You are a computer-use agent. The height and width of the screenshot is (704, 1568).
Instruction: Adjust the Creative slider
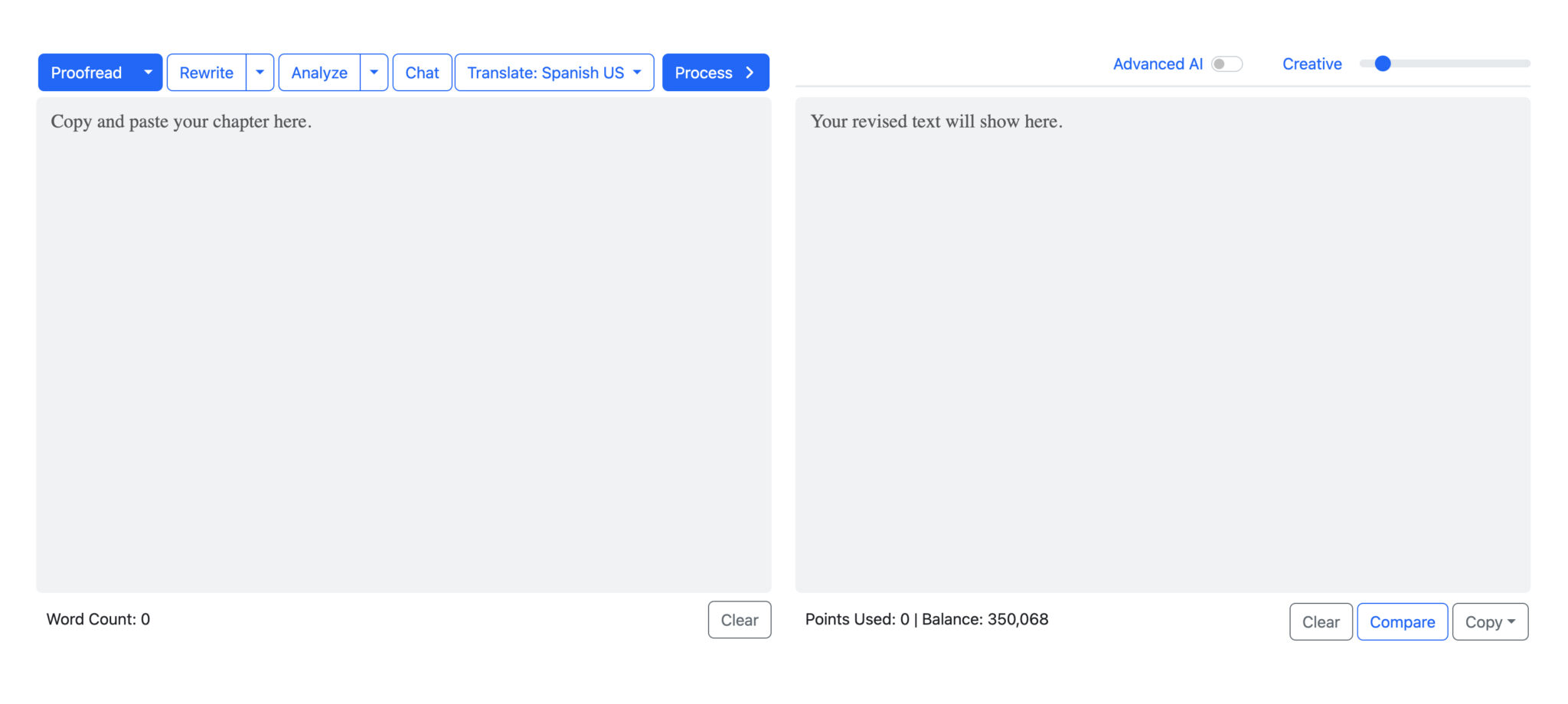coord(1383,64)
